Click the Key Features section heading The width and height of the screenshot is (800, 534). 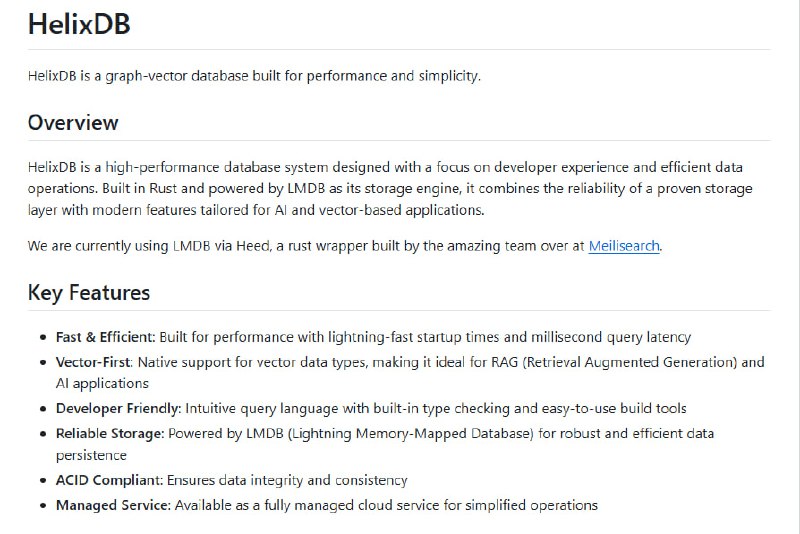(89, 293)
